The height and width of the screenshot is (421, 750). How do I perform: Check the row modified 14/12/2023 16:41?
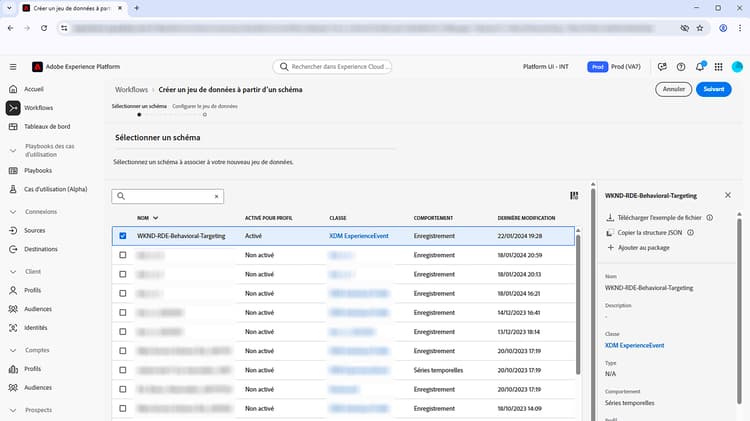coord(123,312)
